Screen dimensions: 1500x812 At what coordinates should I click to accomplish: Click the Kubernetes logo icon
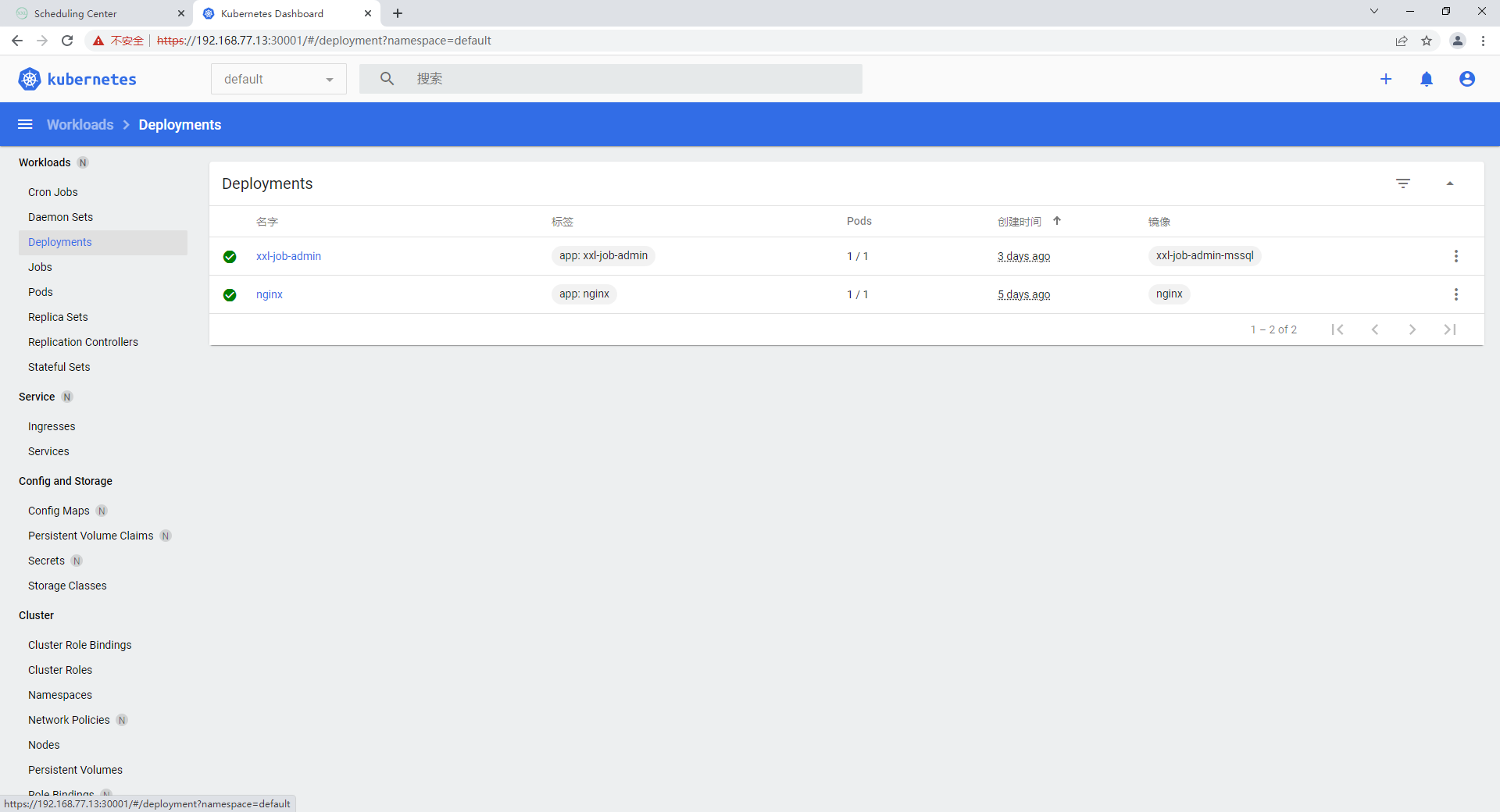[x=30, y=79]
